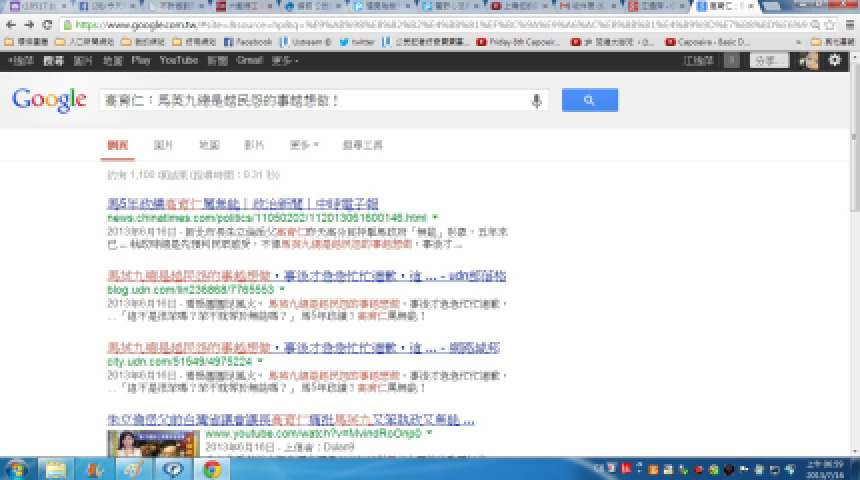This screenshot has width=860, height=480.
Task: Click the YouTube video result thumbnail
Action: pos(152,445)
